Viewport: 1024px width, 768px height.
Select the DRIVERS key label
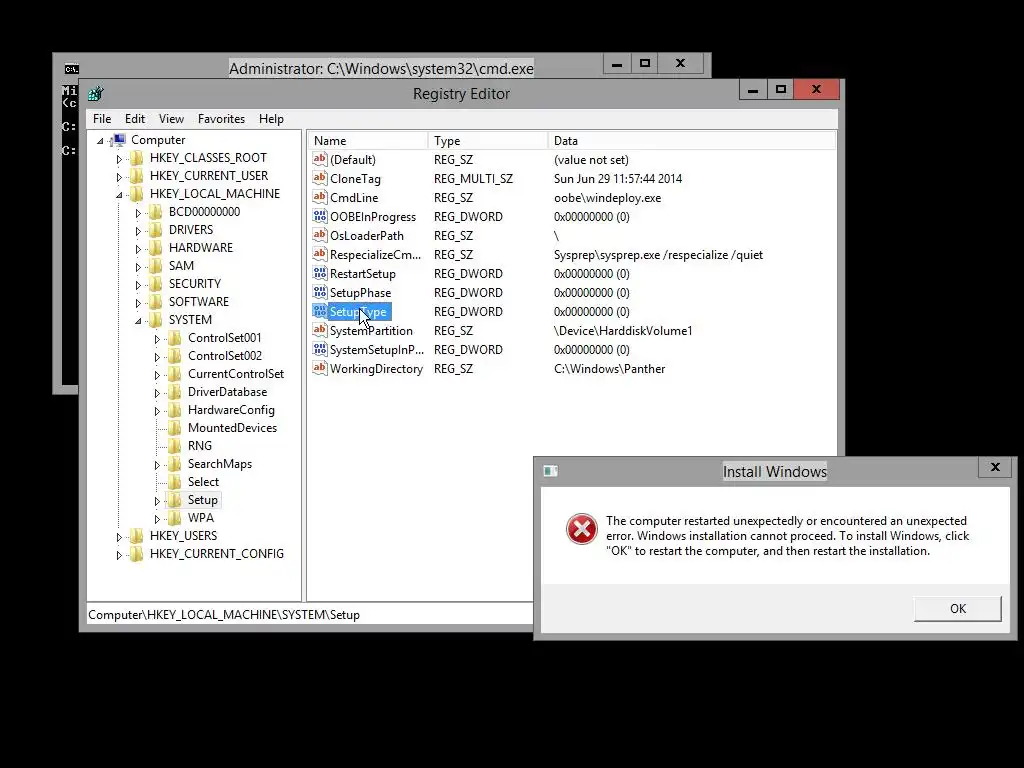(191, 230)
